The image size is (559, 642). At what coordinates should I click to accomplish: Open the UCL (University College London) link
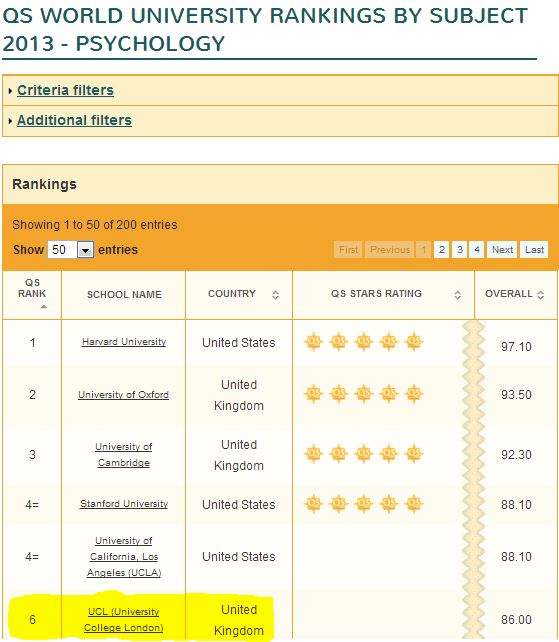tap(124, 619)
